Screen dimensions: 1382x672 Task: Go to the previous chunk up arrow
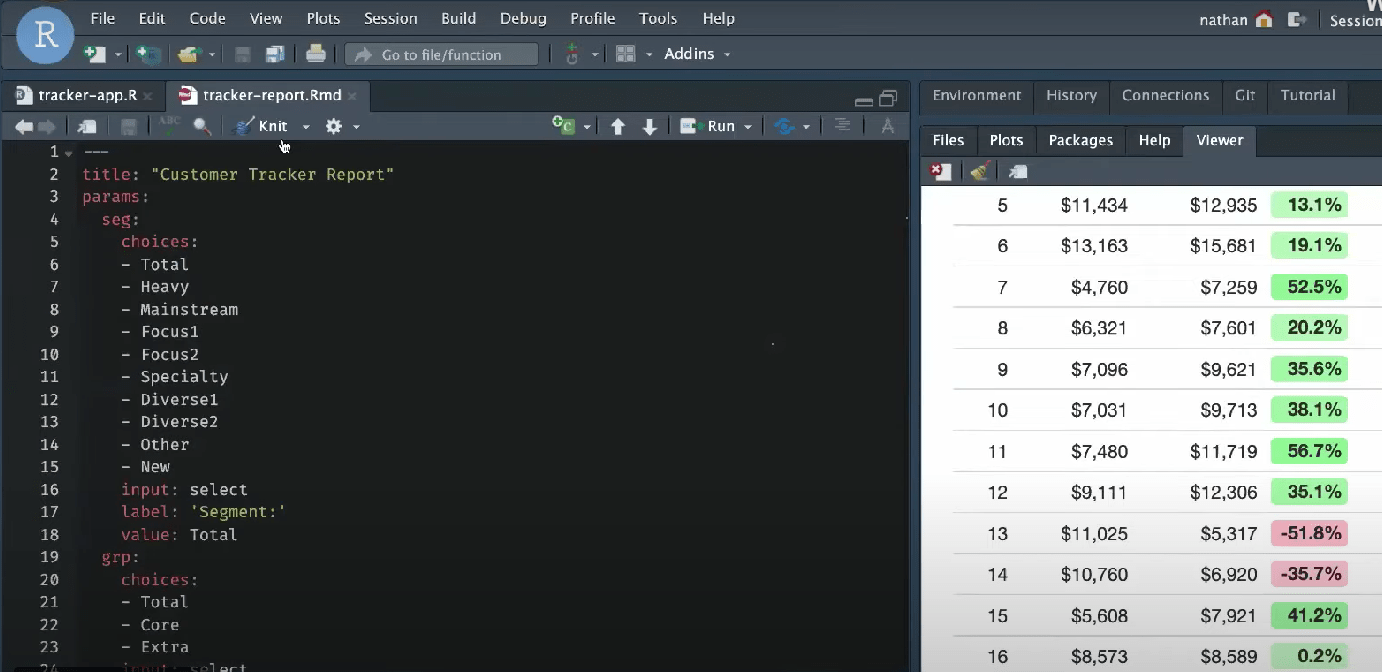click(618, 126)
